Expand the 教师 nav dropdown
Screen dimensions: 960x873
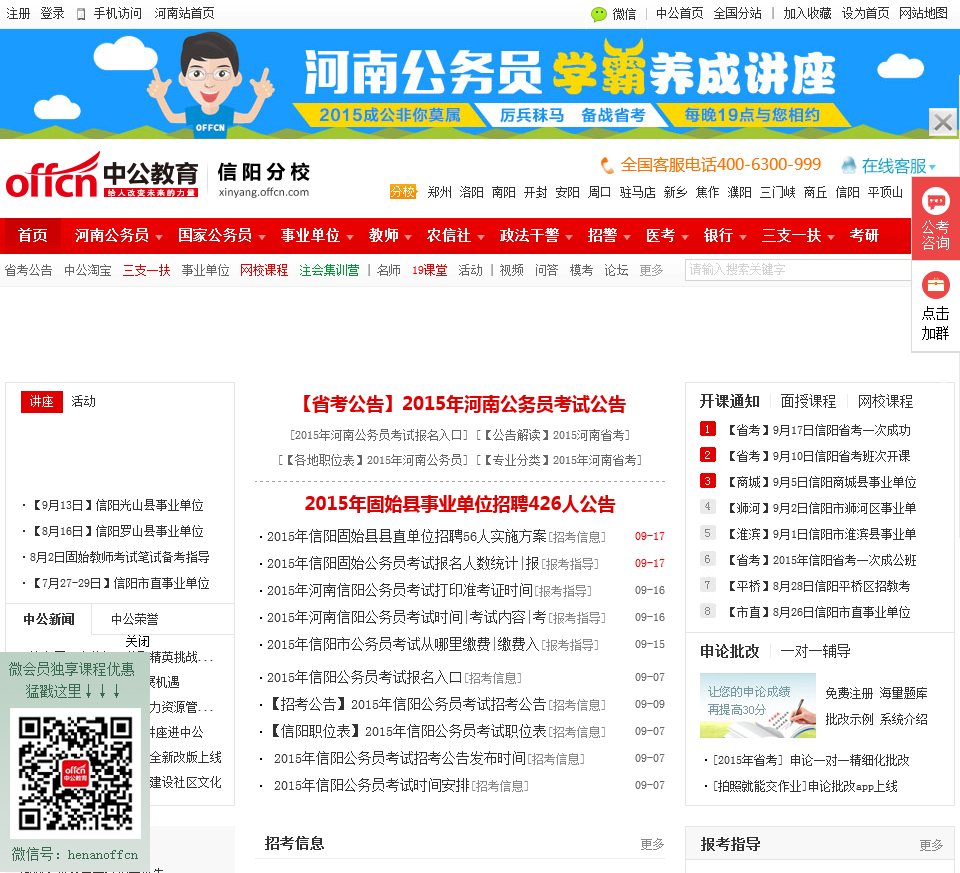408,237
